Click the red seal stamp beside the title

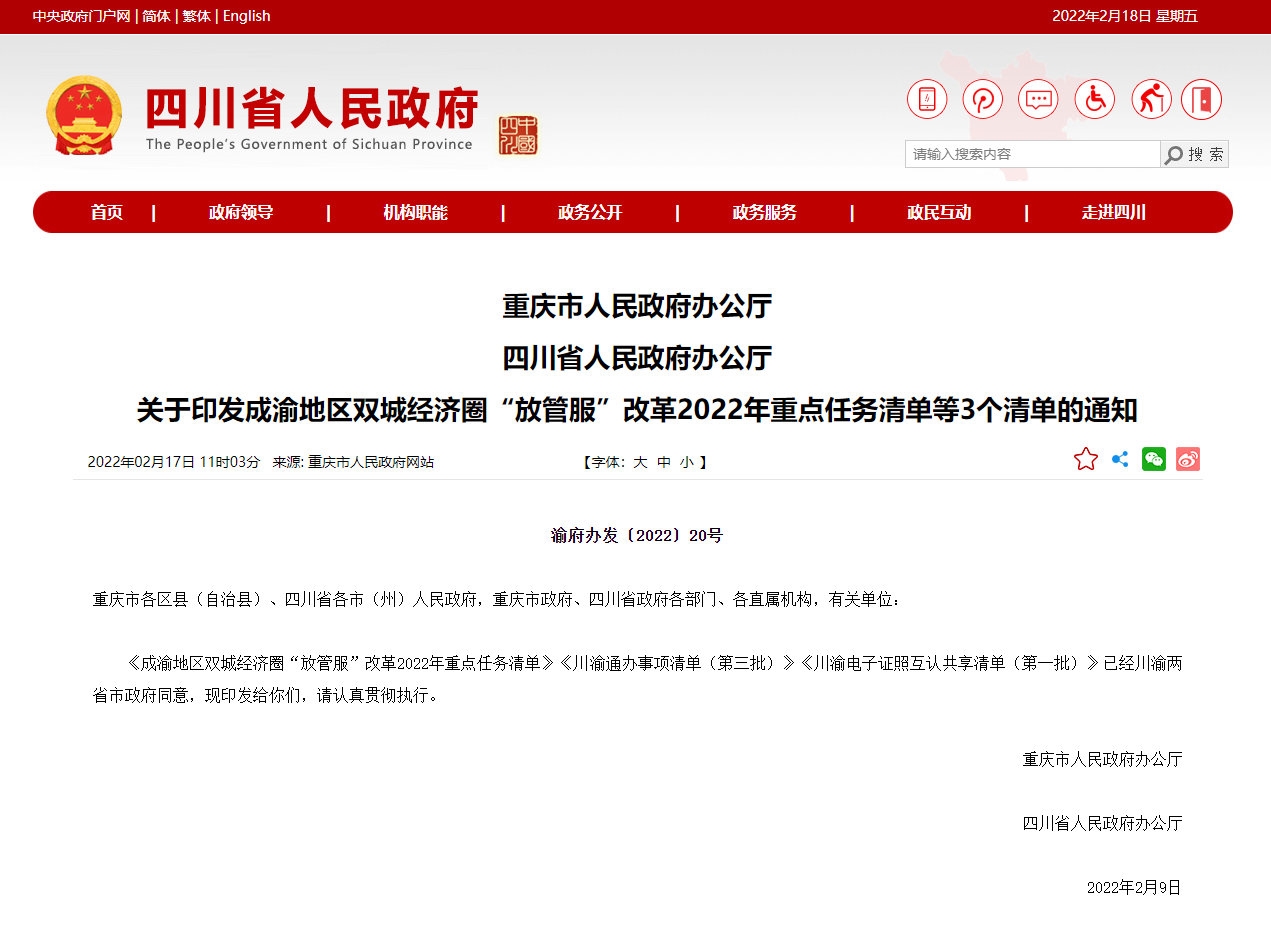[x=518, y=135]
